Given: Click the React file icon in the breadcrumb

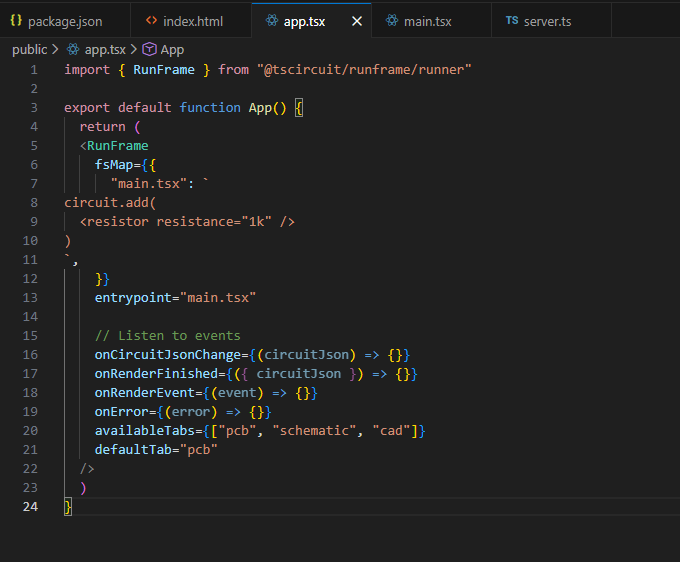Looking at the screenshot, I should pos(74,49).
